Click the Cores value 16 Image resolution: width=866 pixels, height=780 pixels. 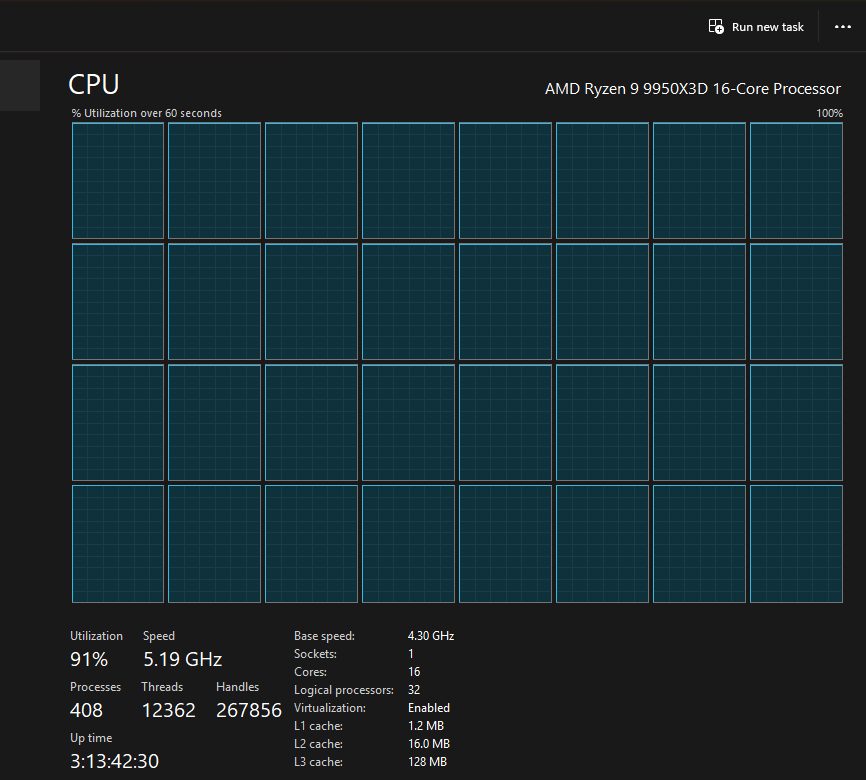point(414,672)
